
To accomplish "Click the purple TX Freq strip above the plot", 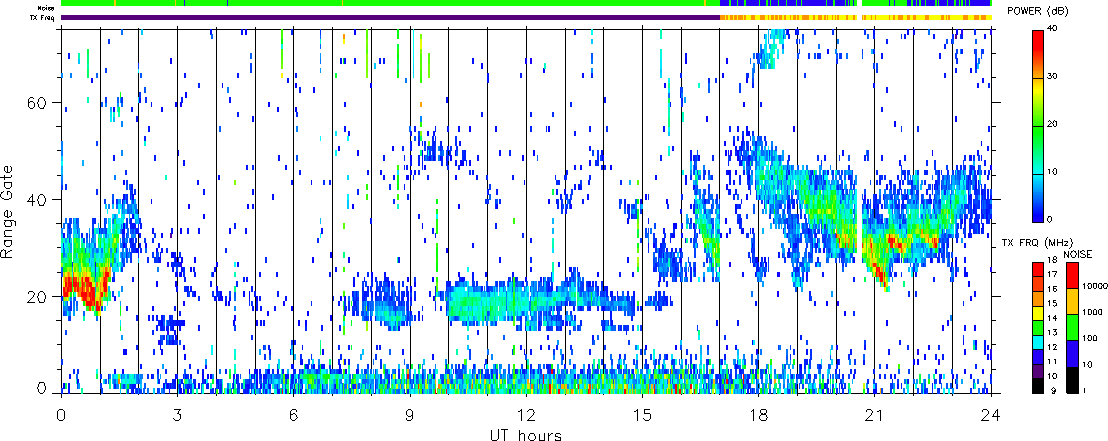I will tap(390, 18).
